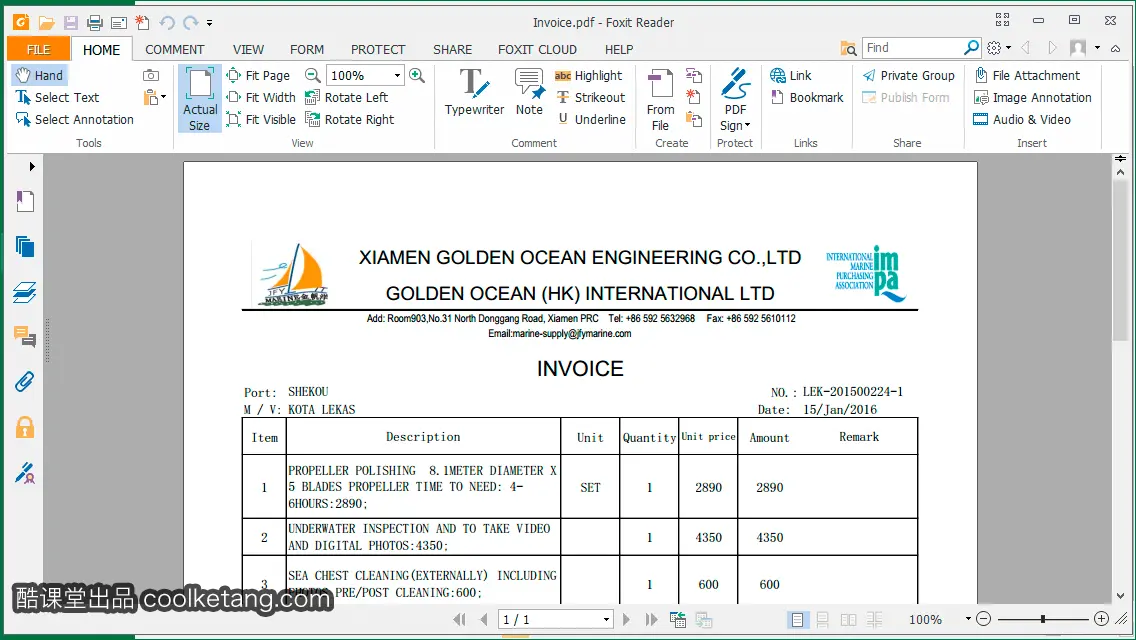The width and height of the screenshot is (1136, 640).
Task: Take a snapshot with the camera icon
Action: [x=151, y=75]
